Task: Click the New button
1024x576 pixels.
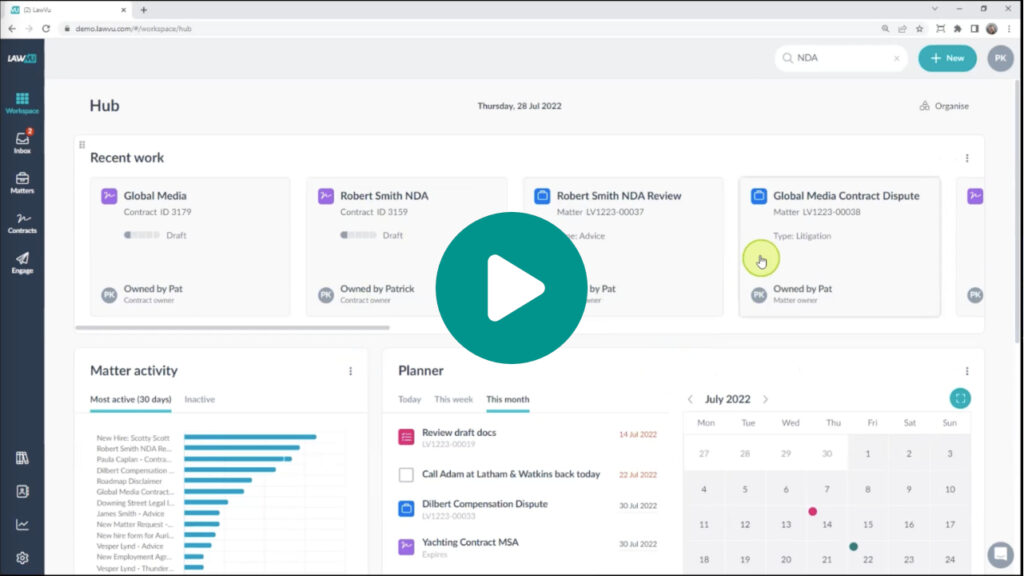Action: pos(947,58)
